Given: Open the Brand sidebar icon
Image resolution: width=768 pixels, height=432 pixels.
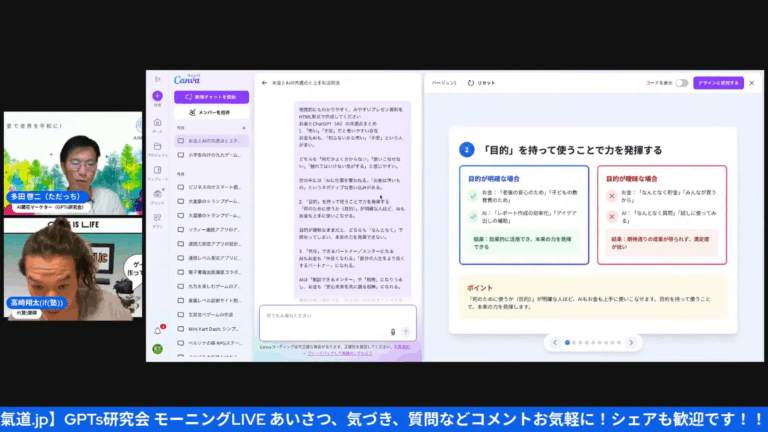Looking at the screenshot, I should pos(157,194).
